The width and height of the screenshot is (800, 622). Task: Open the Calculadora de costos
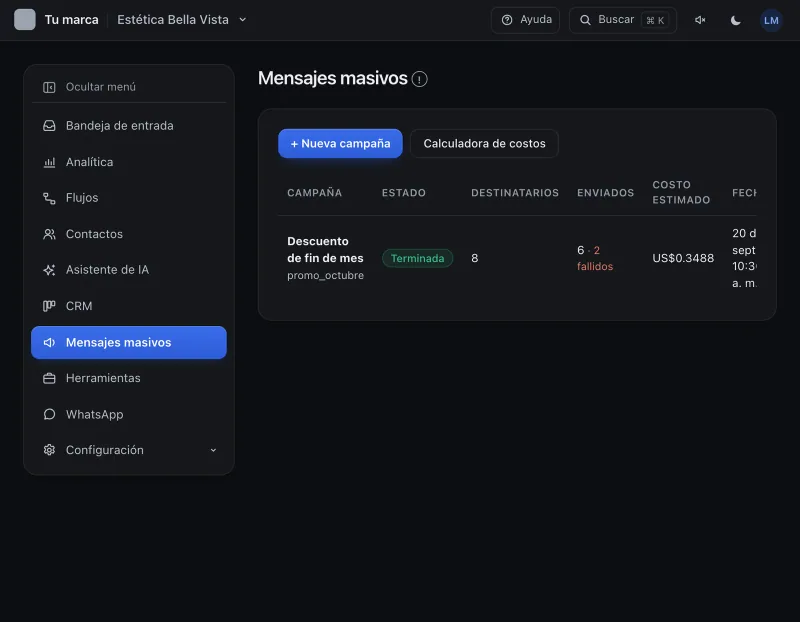[484, 143]
